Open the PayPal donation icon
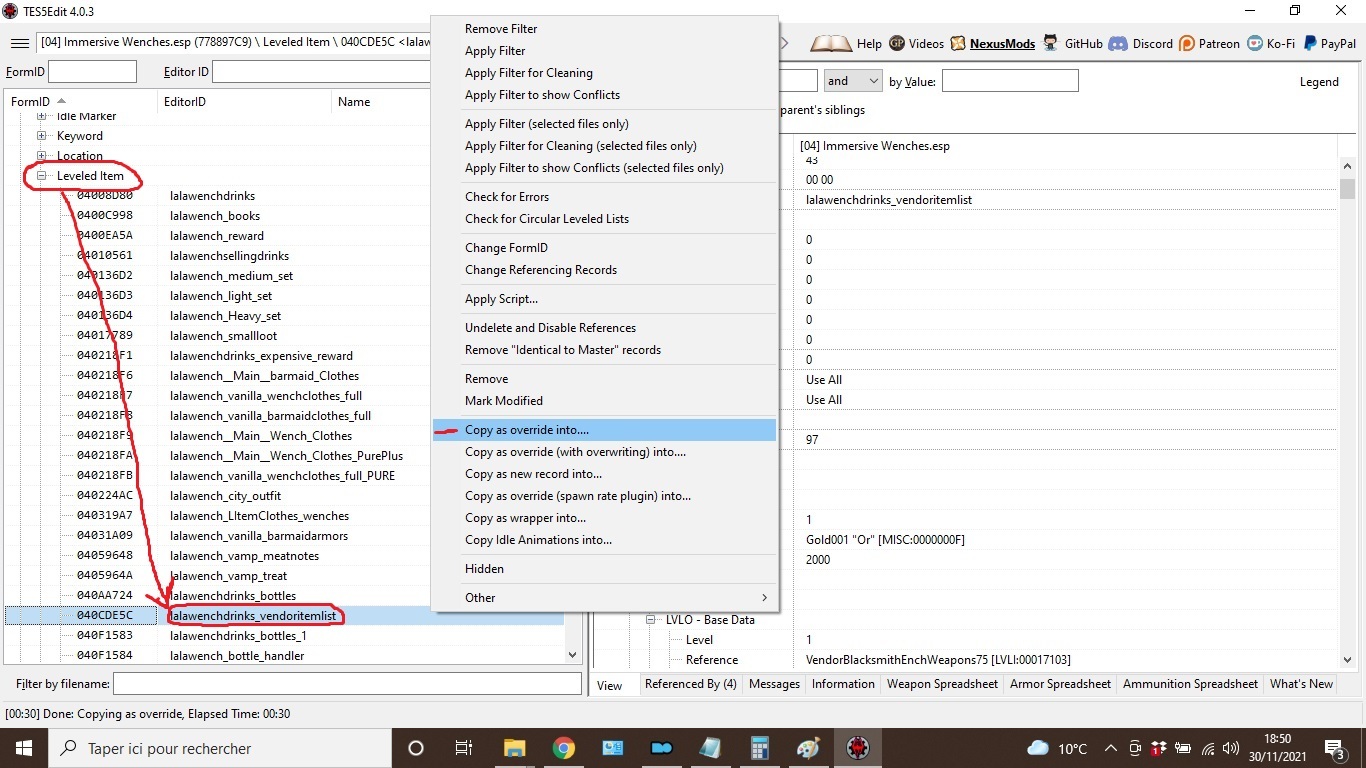 (1308, 43)
